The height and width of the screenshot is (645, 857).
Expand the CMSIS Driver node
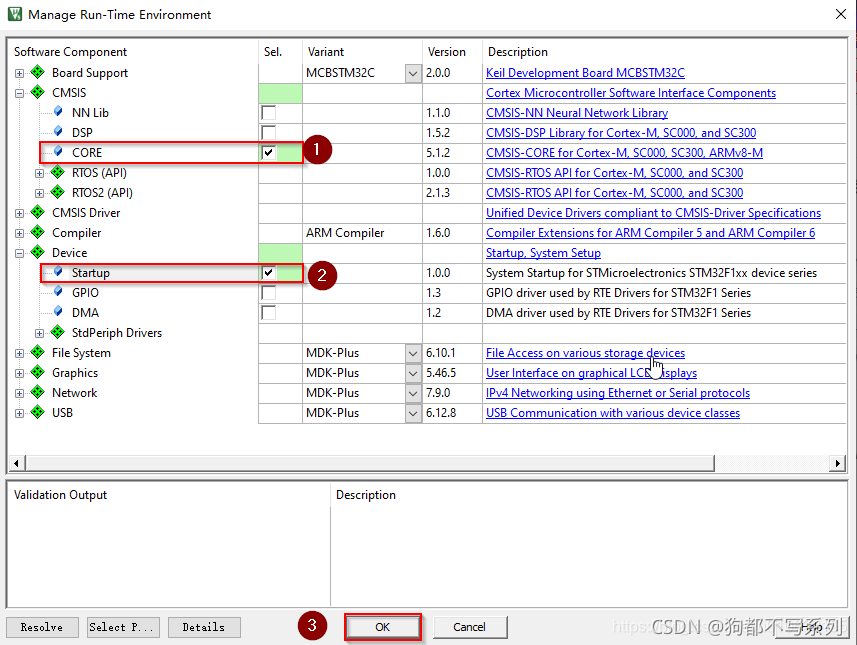(20, 213)
